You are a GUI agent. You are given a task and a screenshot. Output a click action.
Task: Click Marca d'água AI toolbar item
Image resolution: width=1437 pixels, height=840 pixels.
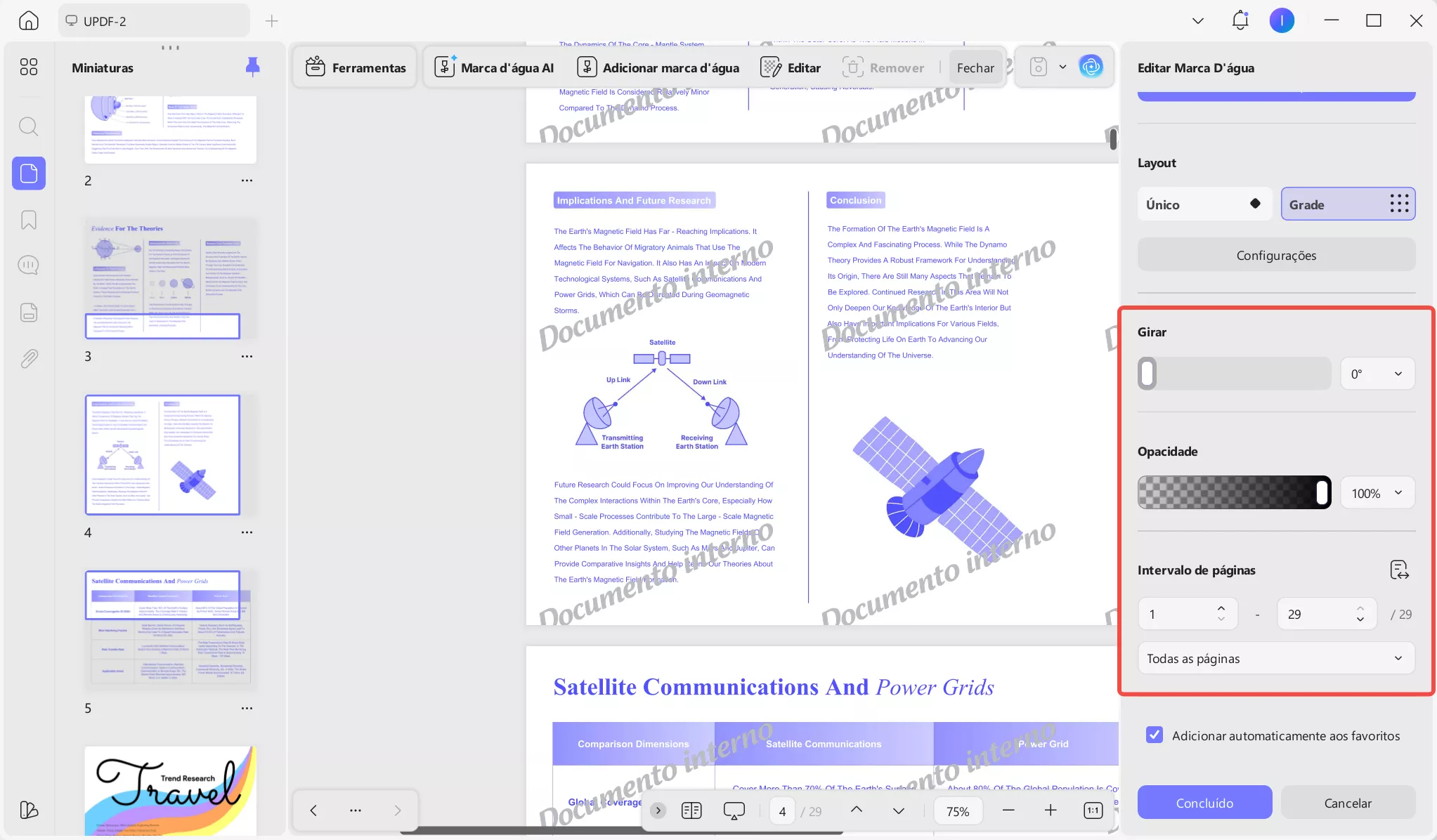point(494,67)
